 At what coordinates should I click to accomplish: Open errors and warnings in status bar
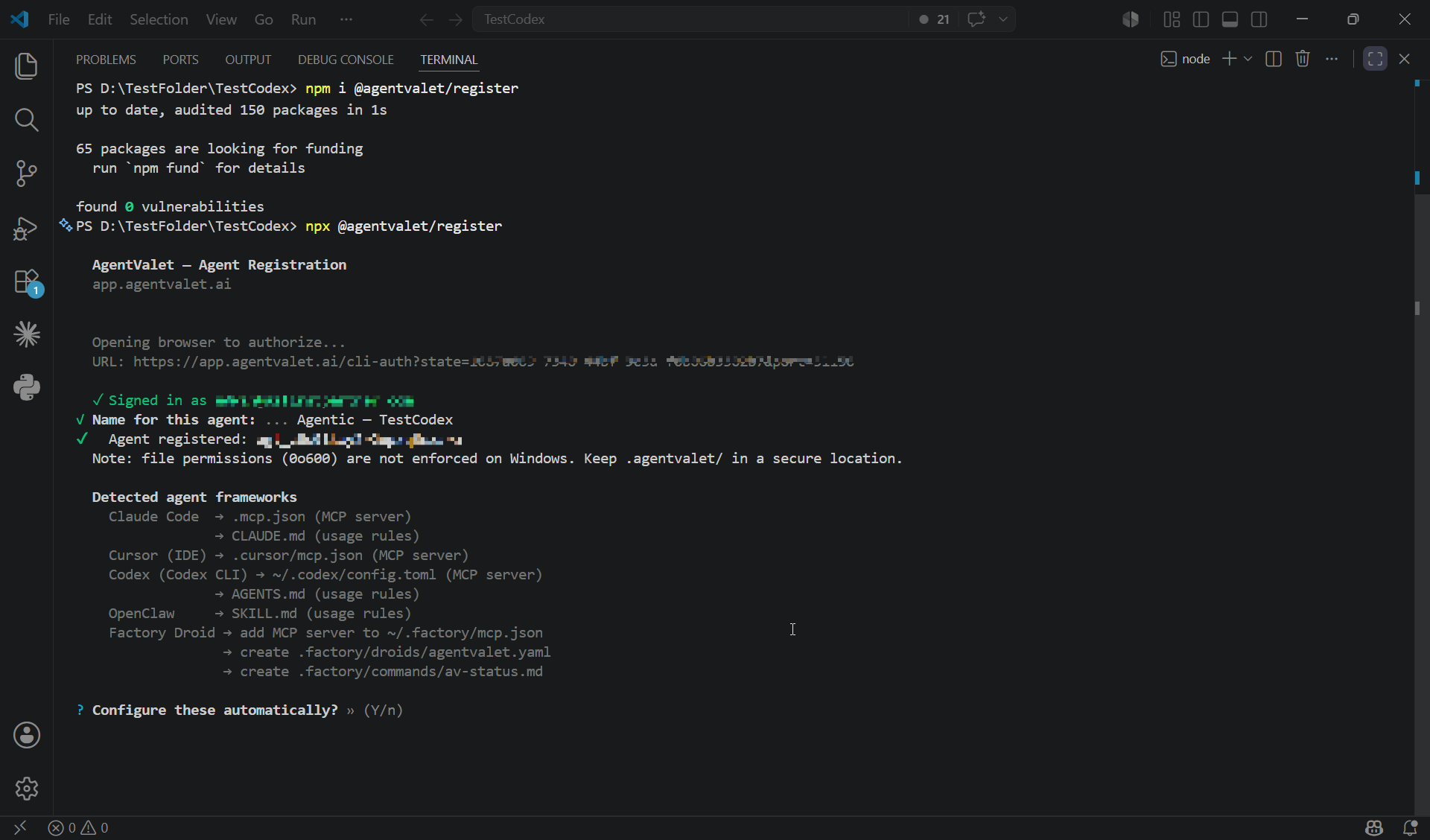[x=78, y=827]
